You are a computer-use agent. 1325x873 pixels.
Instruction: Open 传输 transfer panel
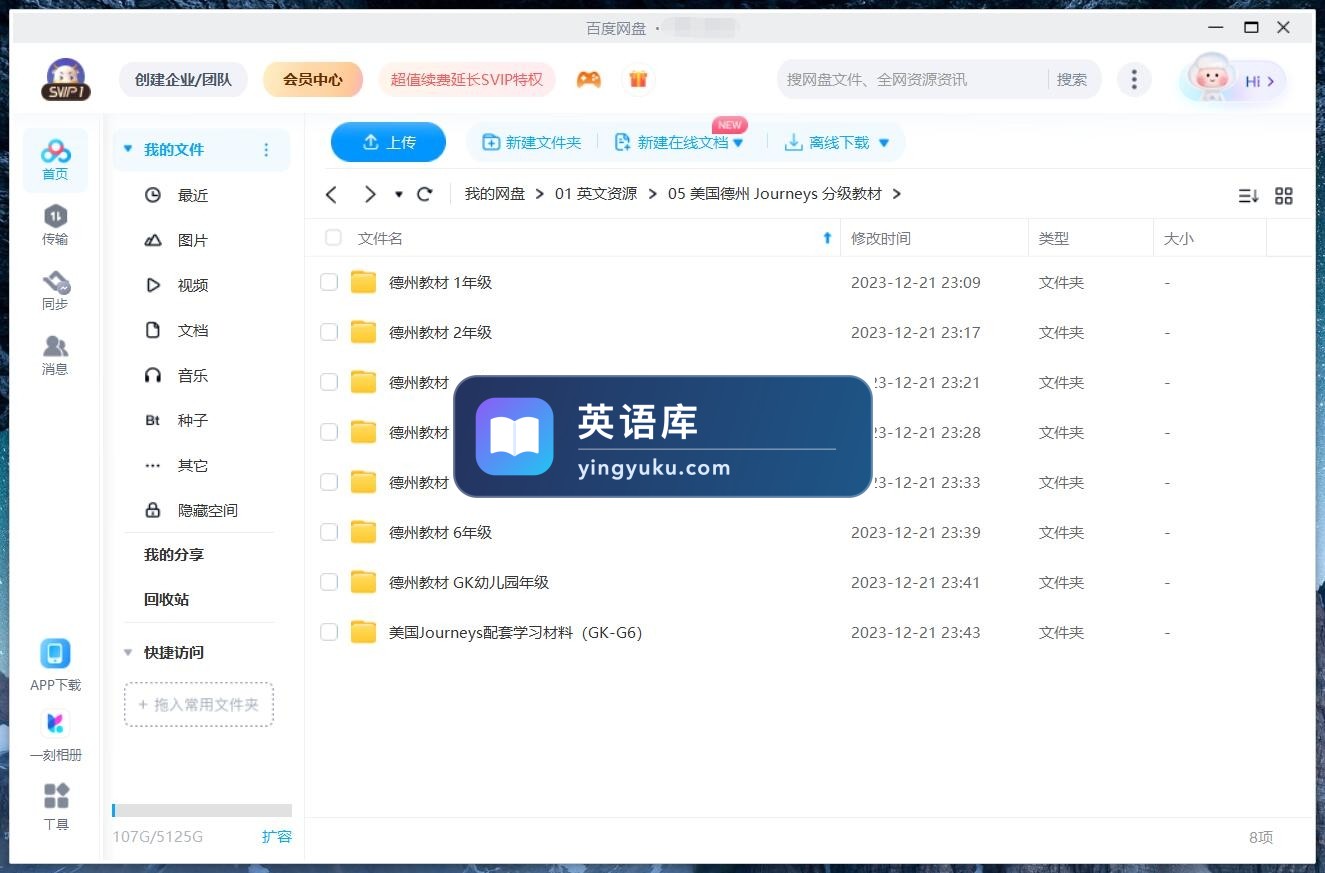coord(55,225)
